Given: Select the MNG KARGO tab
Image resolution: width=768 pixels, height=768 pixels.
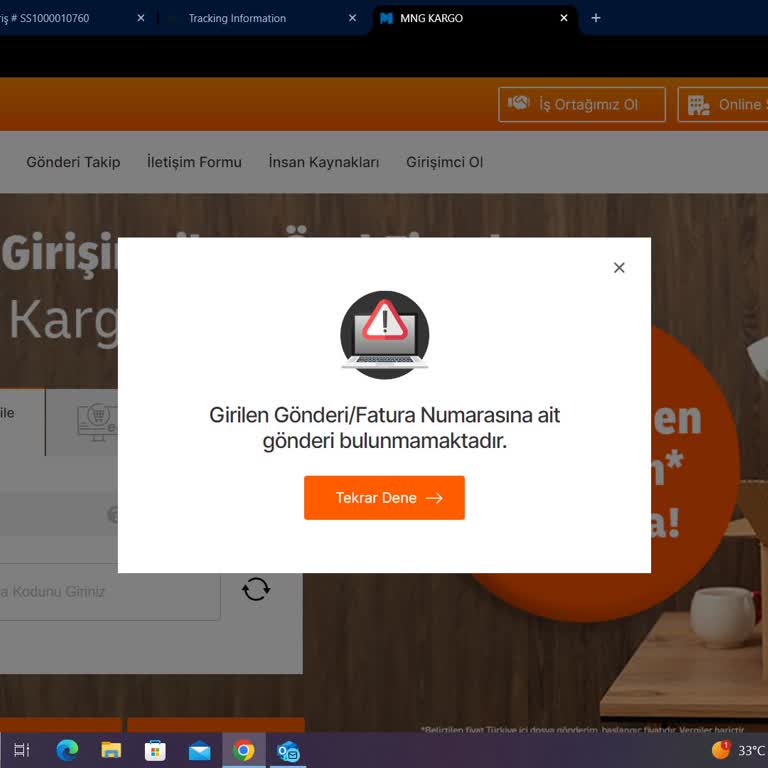Looking at the screenshot, I should point(431,18).
